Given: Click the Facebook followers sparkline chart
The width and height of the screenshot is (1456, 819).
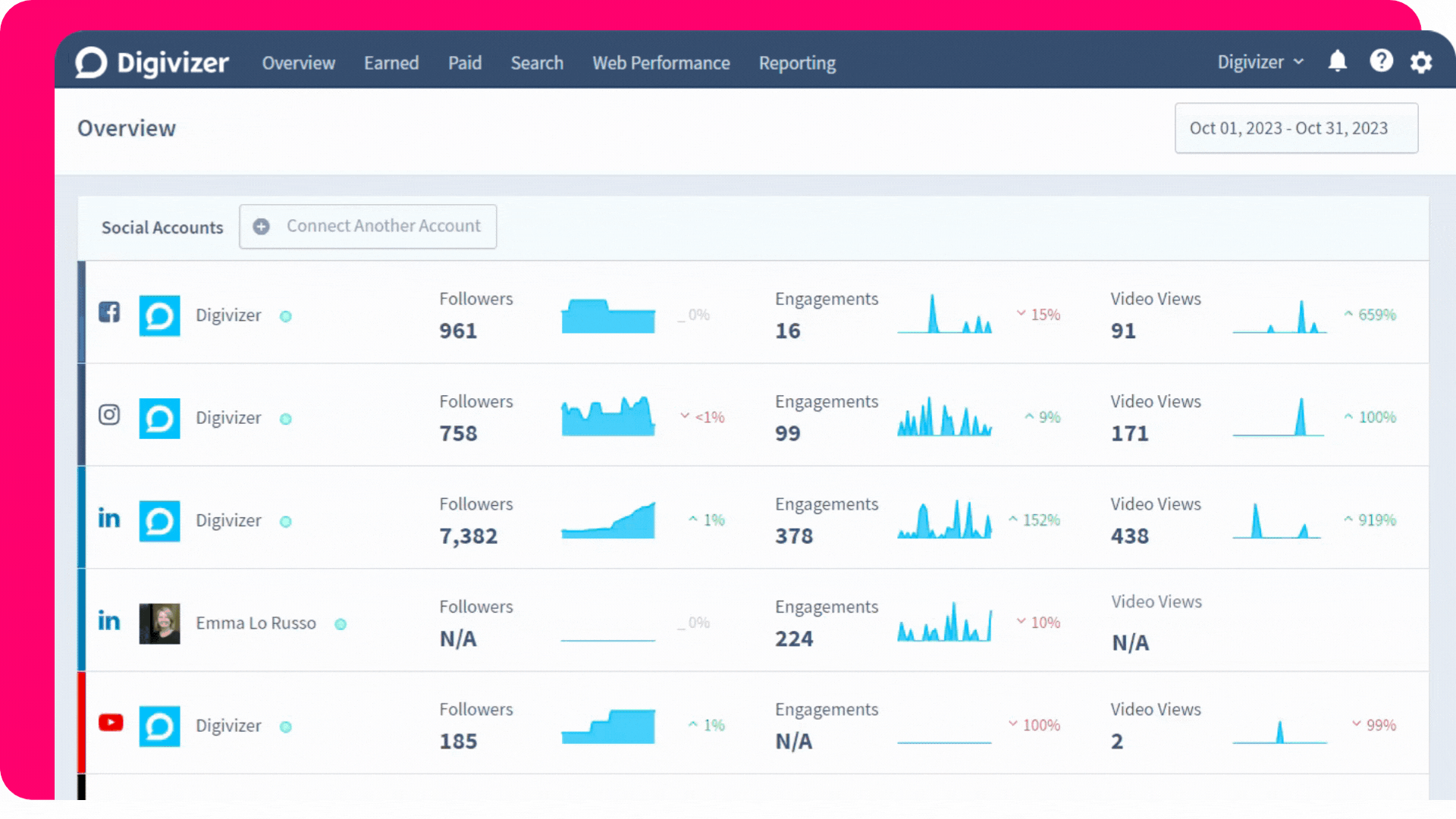Looking at the screenshot, I should tap(608, 315).
